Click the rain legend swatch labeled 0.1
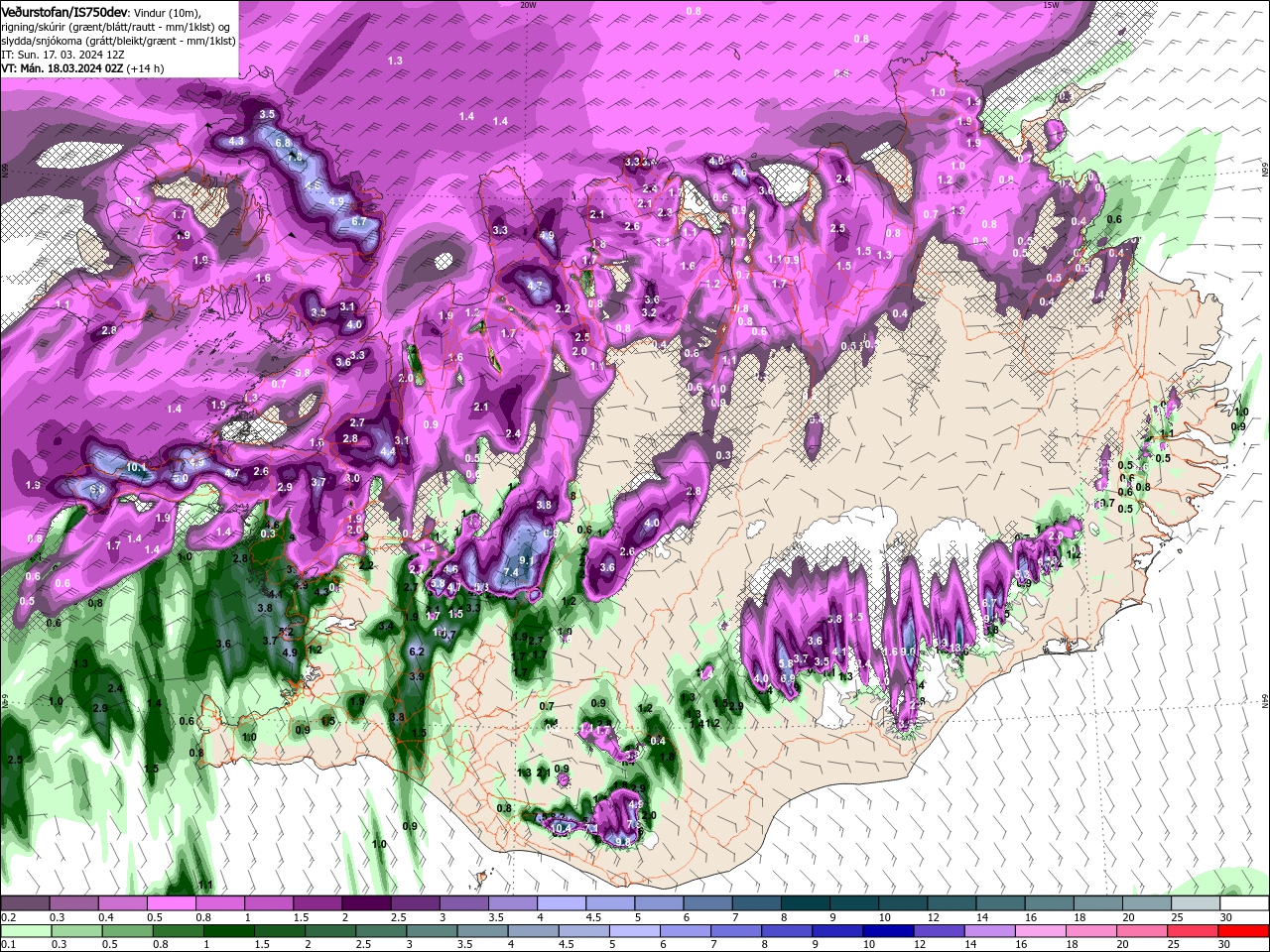This screenshot has height=952, width=1270. 25,931
